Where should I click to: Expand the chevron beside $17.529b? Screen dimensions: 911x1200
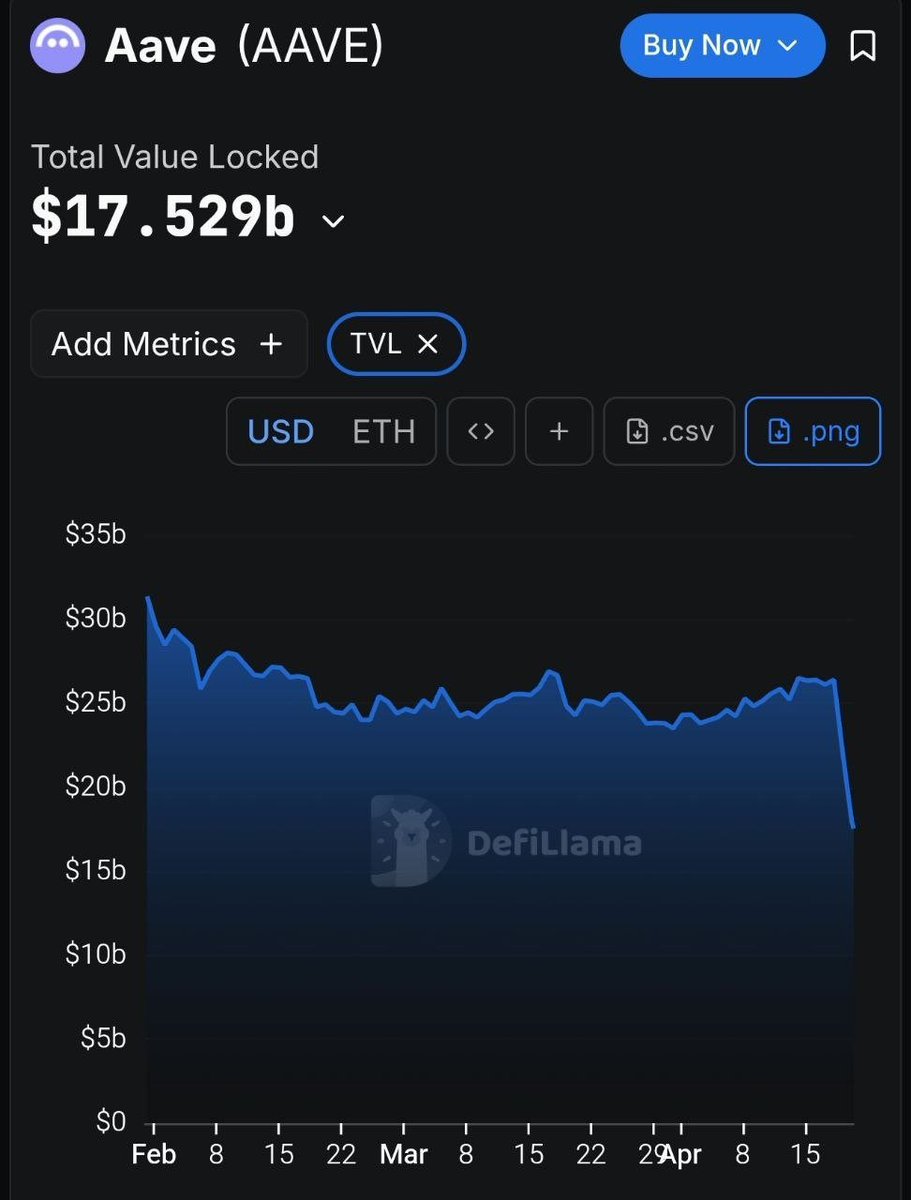tap(334, 221)
